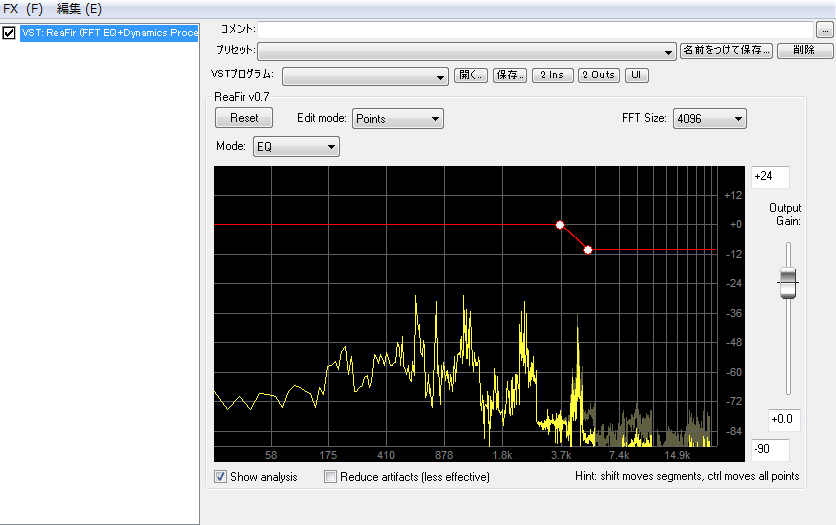Enable Reduce artifacts (less effective) checkbox
The height and width of the screenshot is (525, 836).
pos(331,476)
